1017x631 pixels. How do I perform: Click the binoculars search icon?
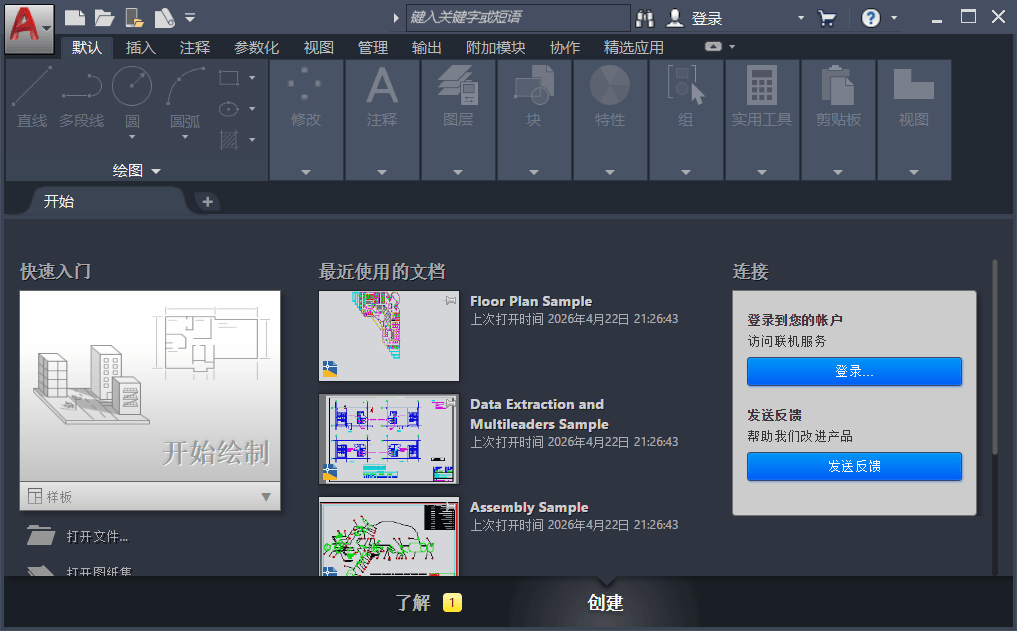point(645,18)
